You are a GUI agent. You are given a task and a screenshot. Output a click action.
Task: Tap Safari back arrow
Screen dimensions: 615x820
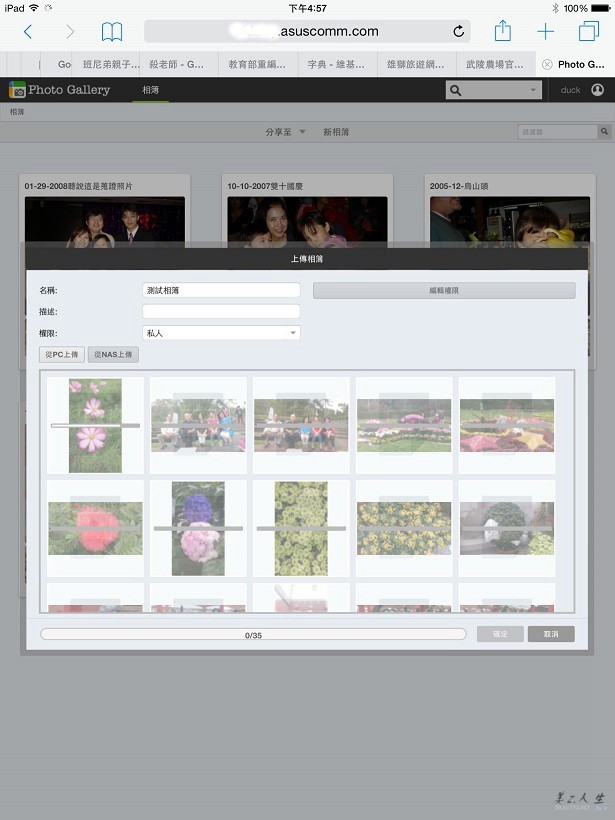27,32
